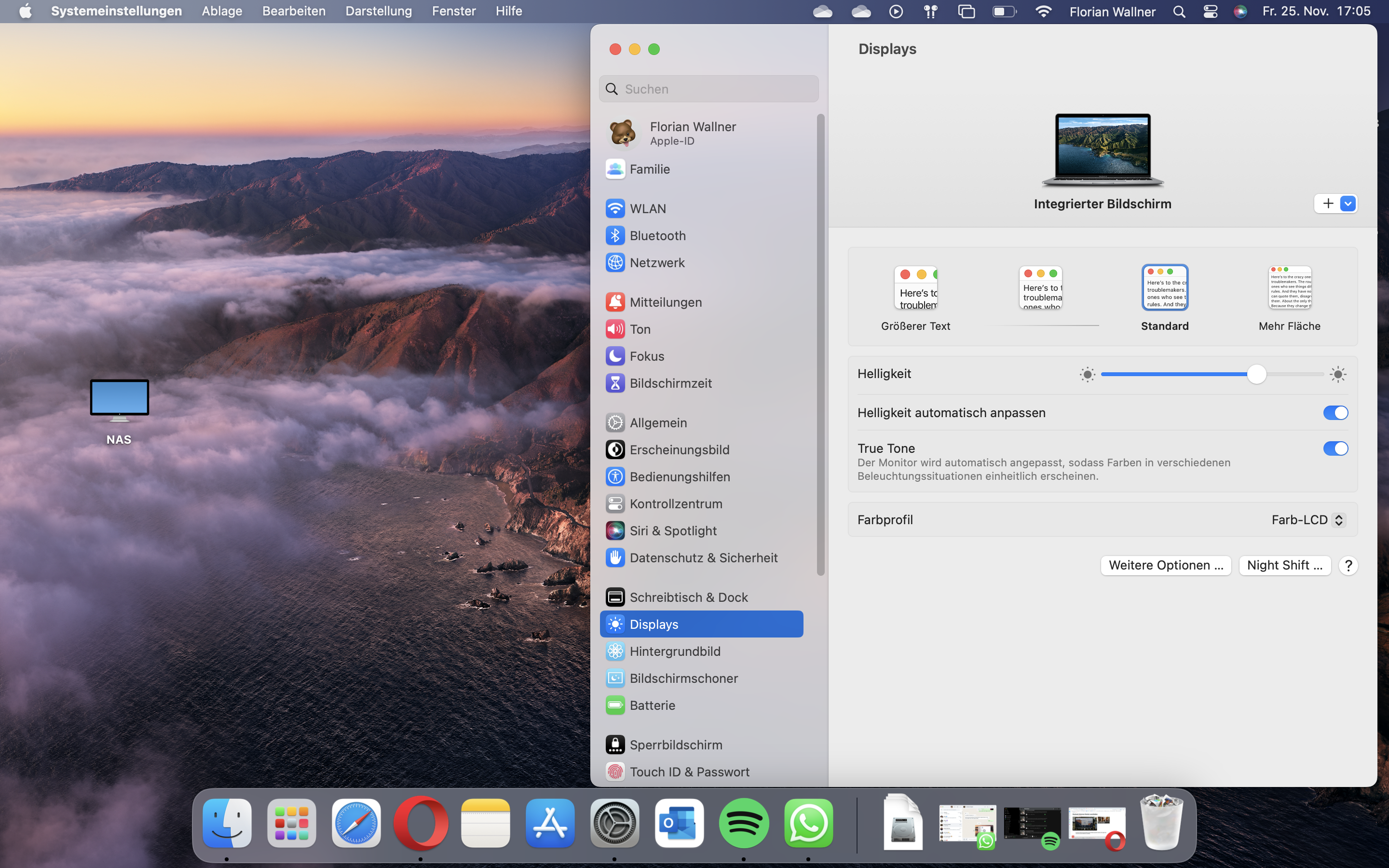The height and width of the screenshot is (868, 1389).
Task: Launch Spotify from the Dock
Action: [x=744, y=823]
